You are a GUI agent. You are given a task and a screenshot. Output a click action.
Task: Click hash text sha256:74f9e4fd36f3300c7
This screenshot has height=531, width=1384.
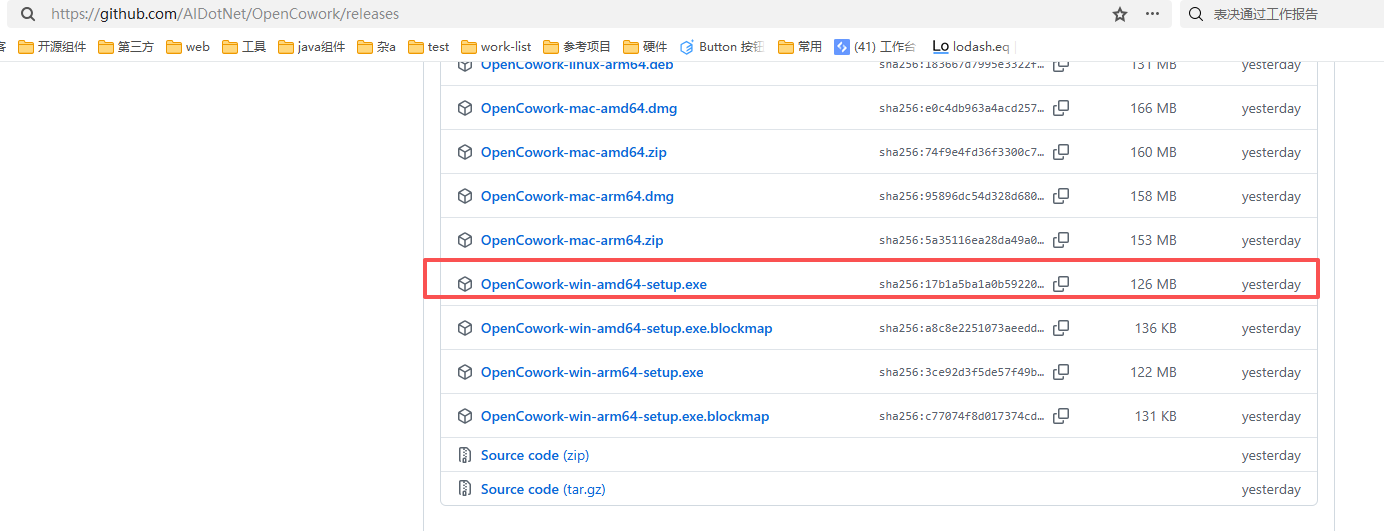[962, 152]
